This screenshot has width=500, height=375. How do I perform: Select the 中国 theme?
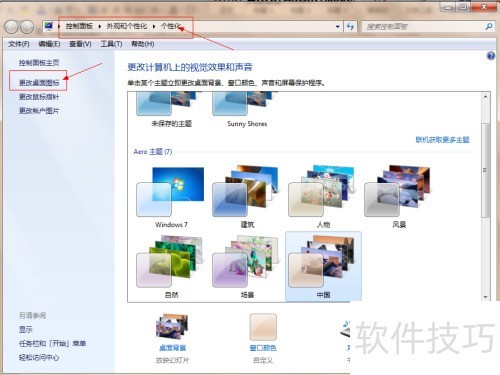pos(323,267)
